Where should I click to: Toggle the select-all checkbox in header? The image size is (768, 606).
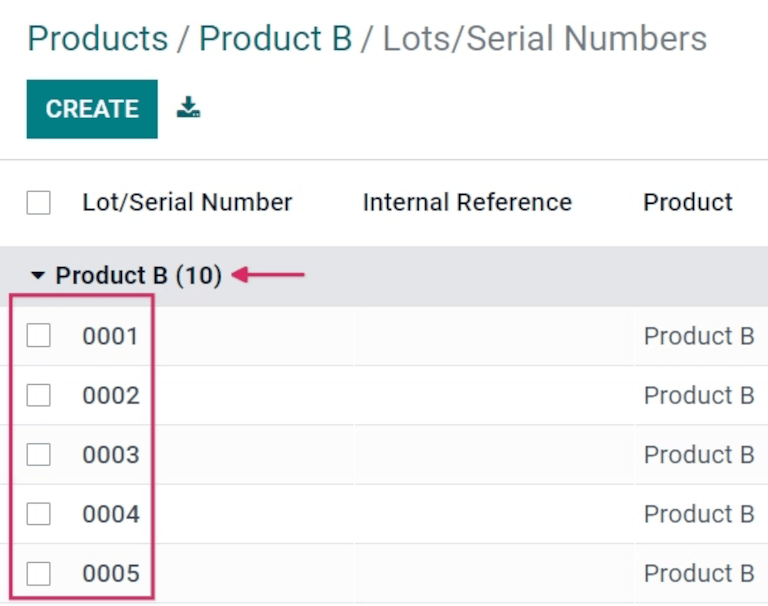(39, 203)
